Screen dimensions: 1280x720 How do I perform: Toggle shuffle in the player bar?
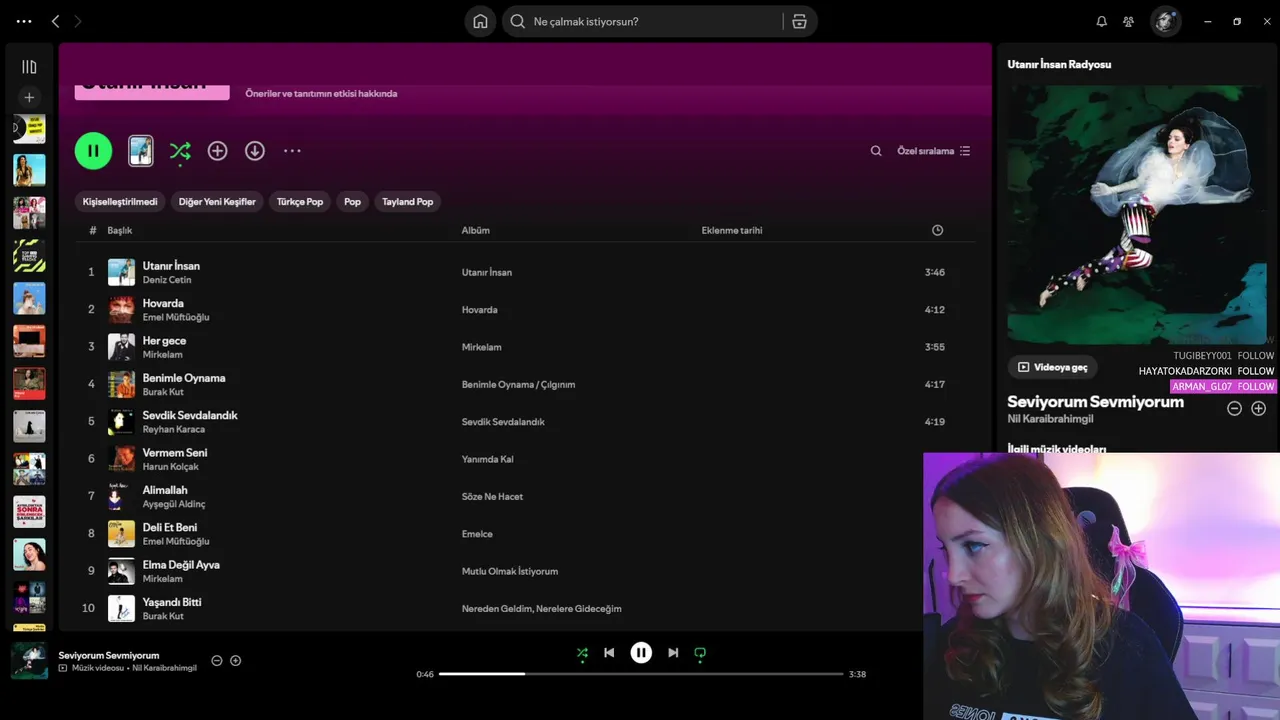tap(582, 653)
